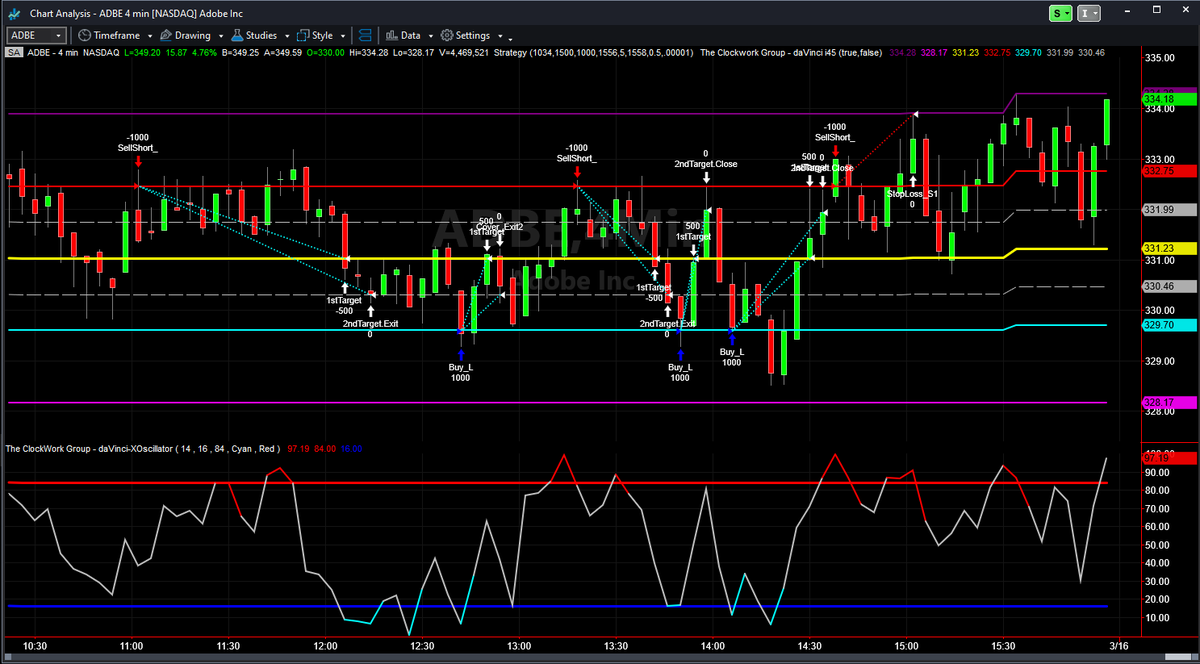Viewport: 1200px width, 664px height.
Task: Click the 14:30 label on the time axis
Action: click(810, 646)
